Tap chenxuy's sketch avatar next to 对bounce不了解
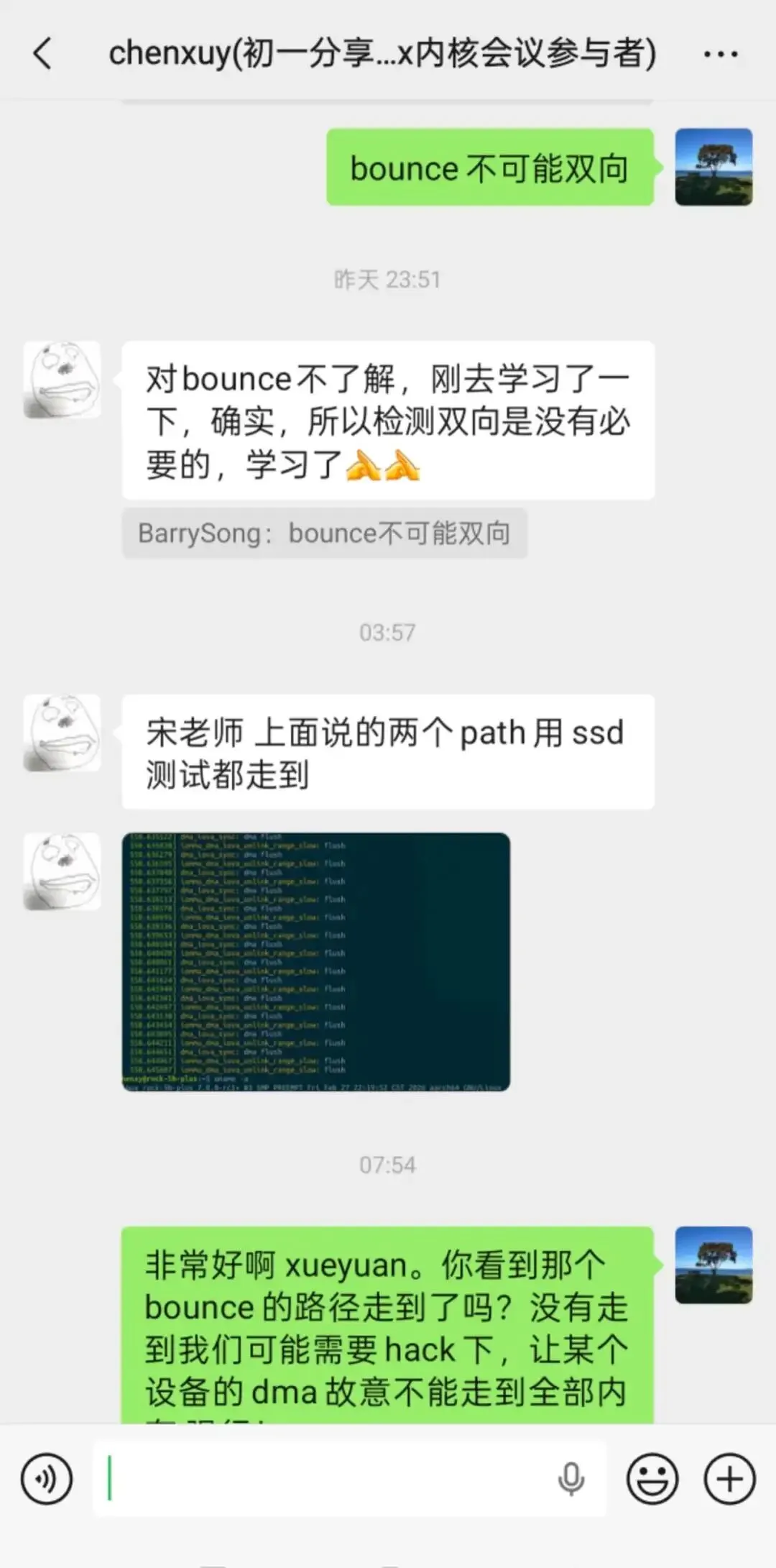The image size is (776, 1568). (x=62, y=380)
